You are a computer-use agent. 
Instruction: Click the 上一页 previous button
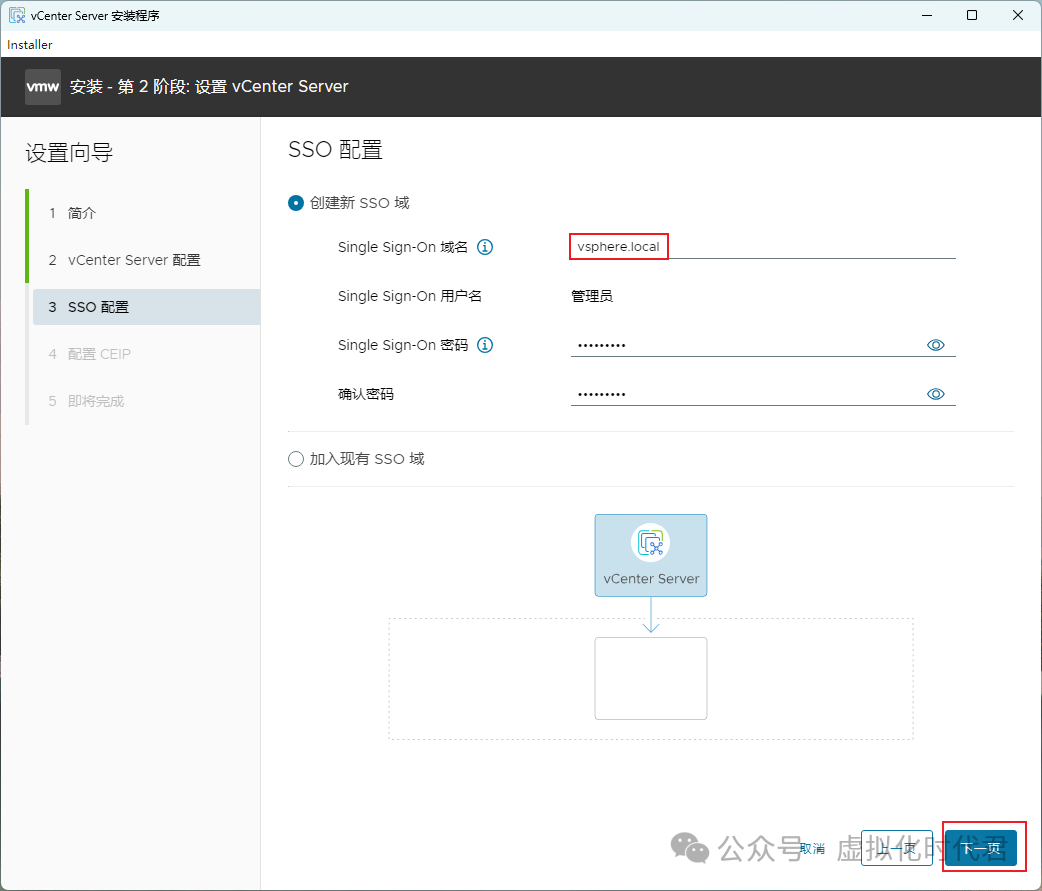[896, 848]
